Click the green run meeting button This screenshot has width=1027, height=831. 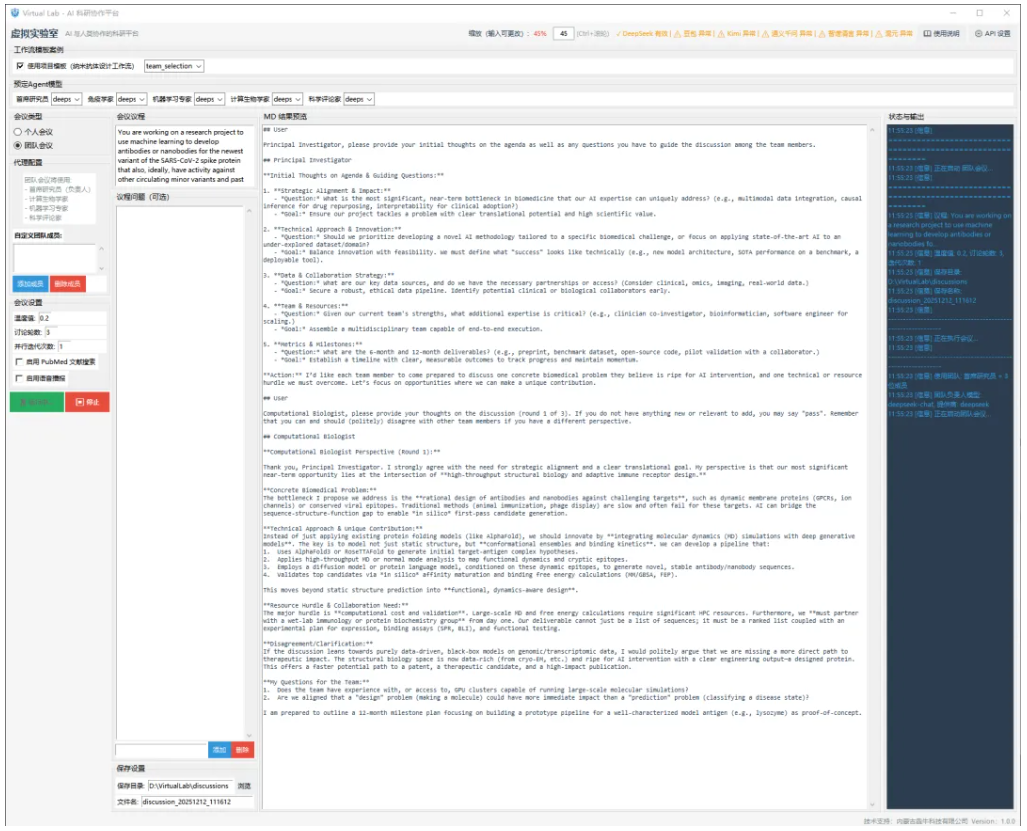35,402
